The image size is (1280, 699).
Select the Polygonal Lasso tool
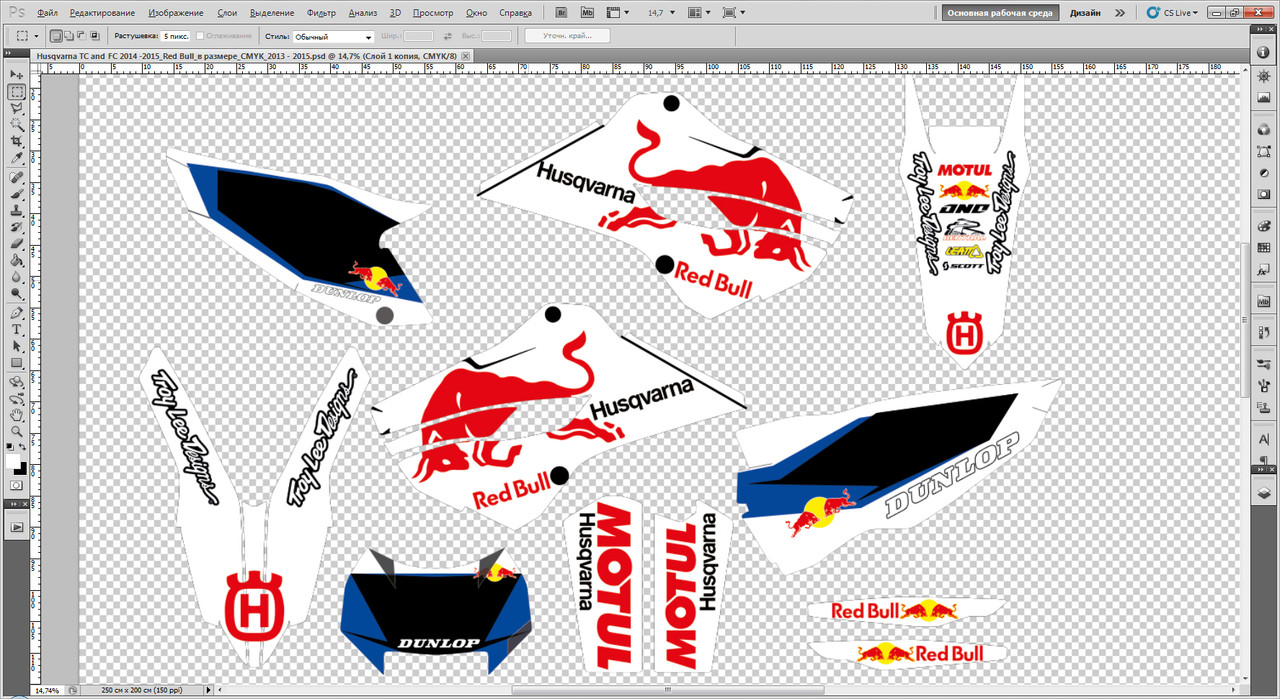[17, 109]
